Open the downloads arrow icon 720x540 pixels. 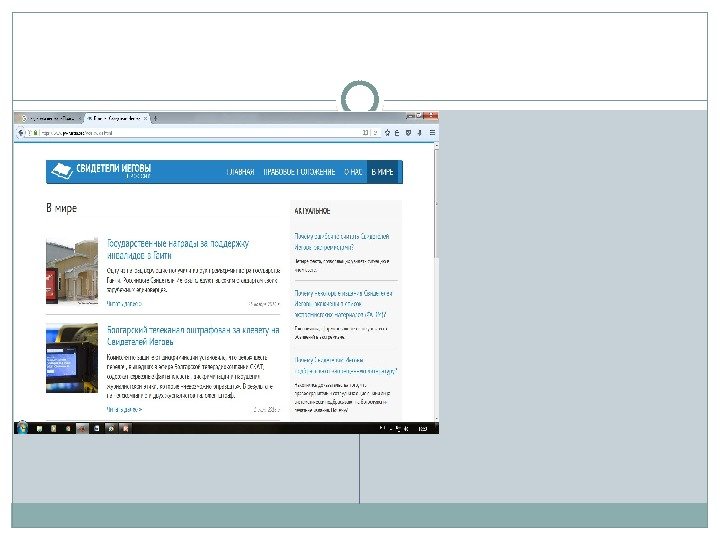(420, 133)
